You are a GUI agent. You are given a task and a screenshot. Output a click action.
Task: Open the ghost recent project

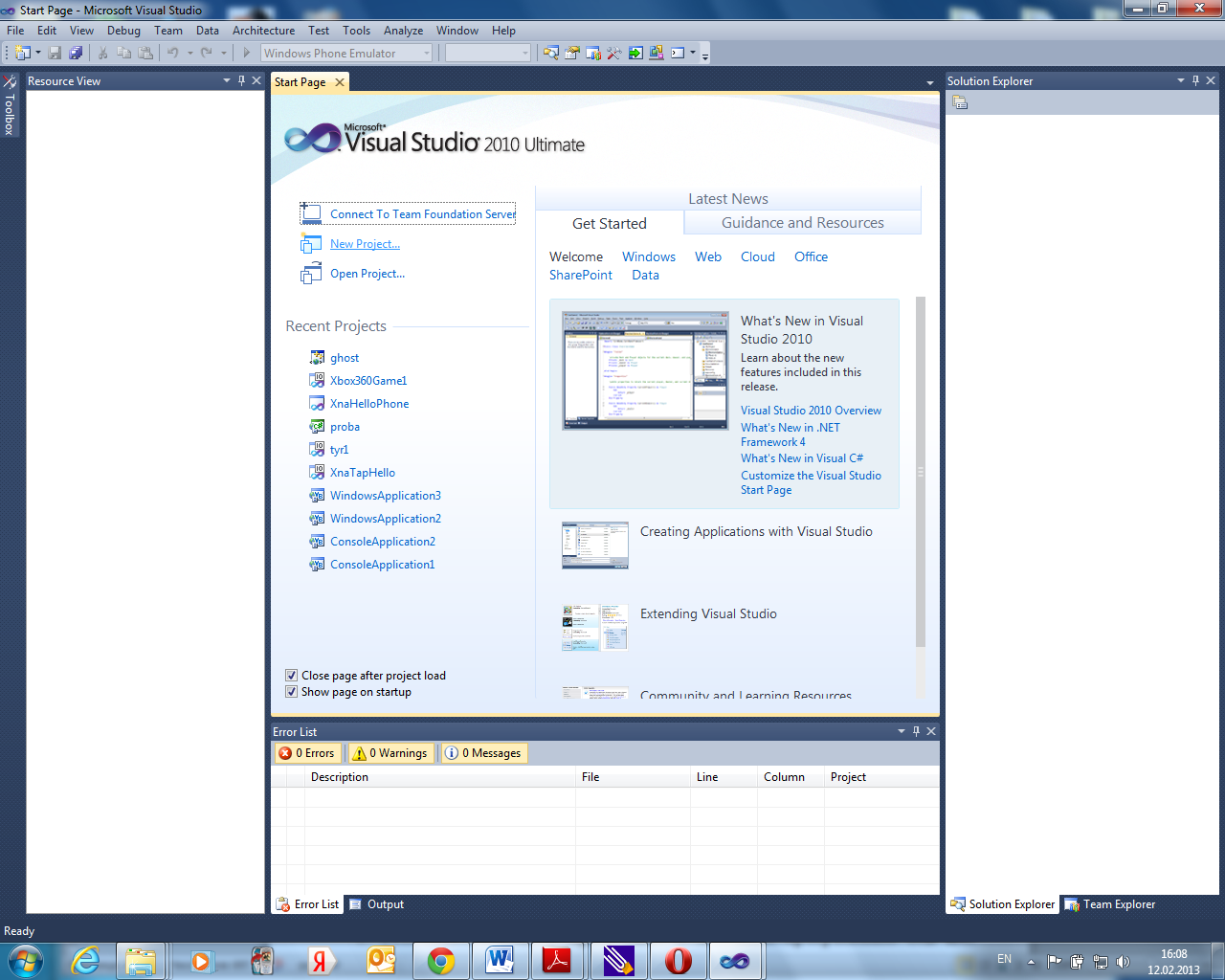pos(345,358)
